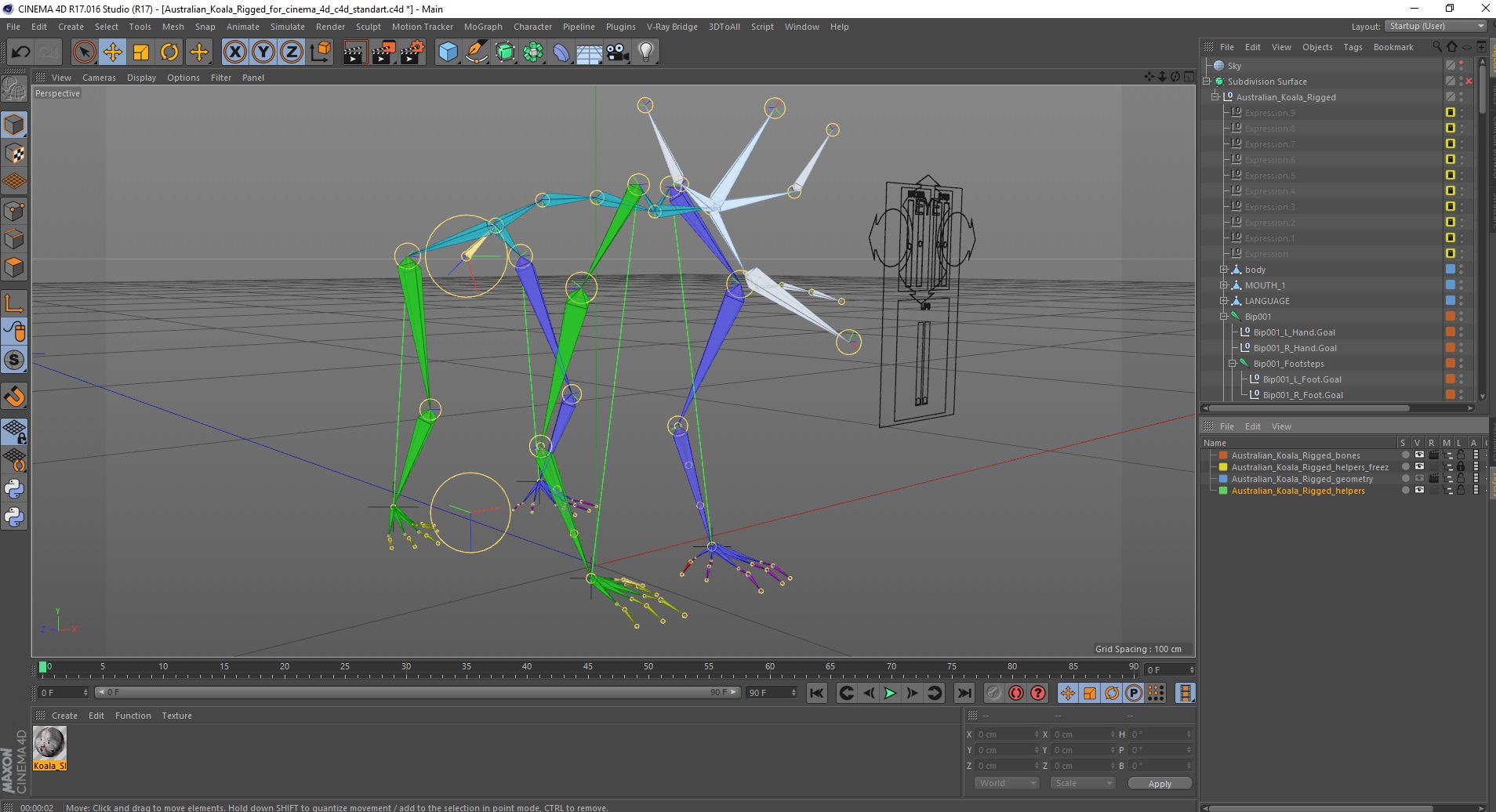Expand the body object

(x=1224, y=270)
